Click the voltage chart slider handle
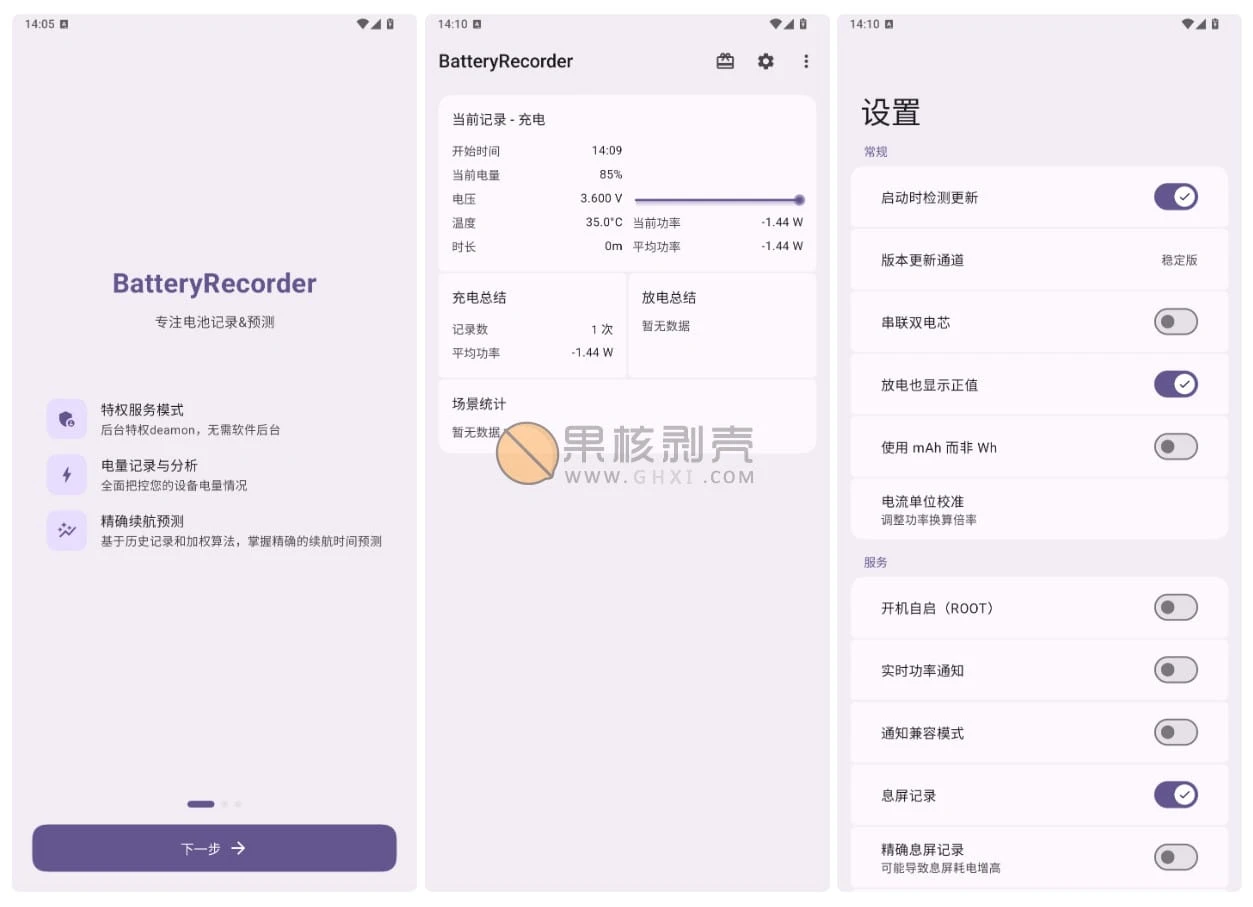The image size is (1253, 907). pos(799,200)
